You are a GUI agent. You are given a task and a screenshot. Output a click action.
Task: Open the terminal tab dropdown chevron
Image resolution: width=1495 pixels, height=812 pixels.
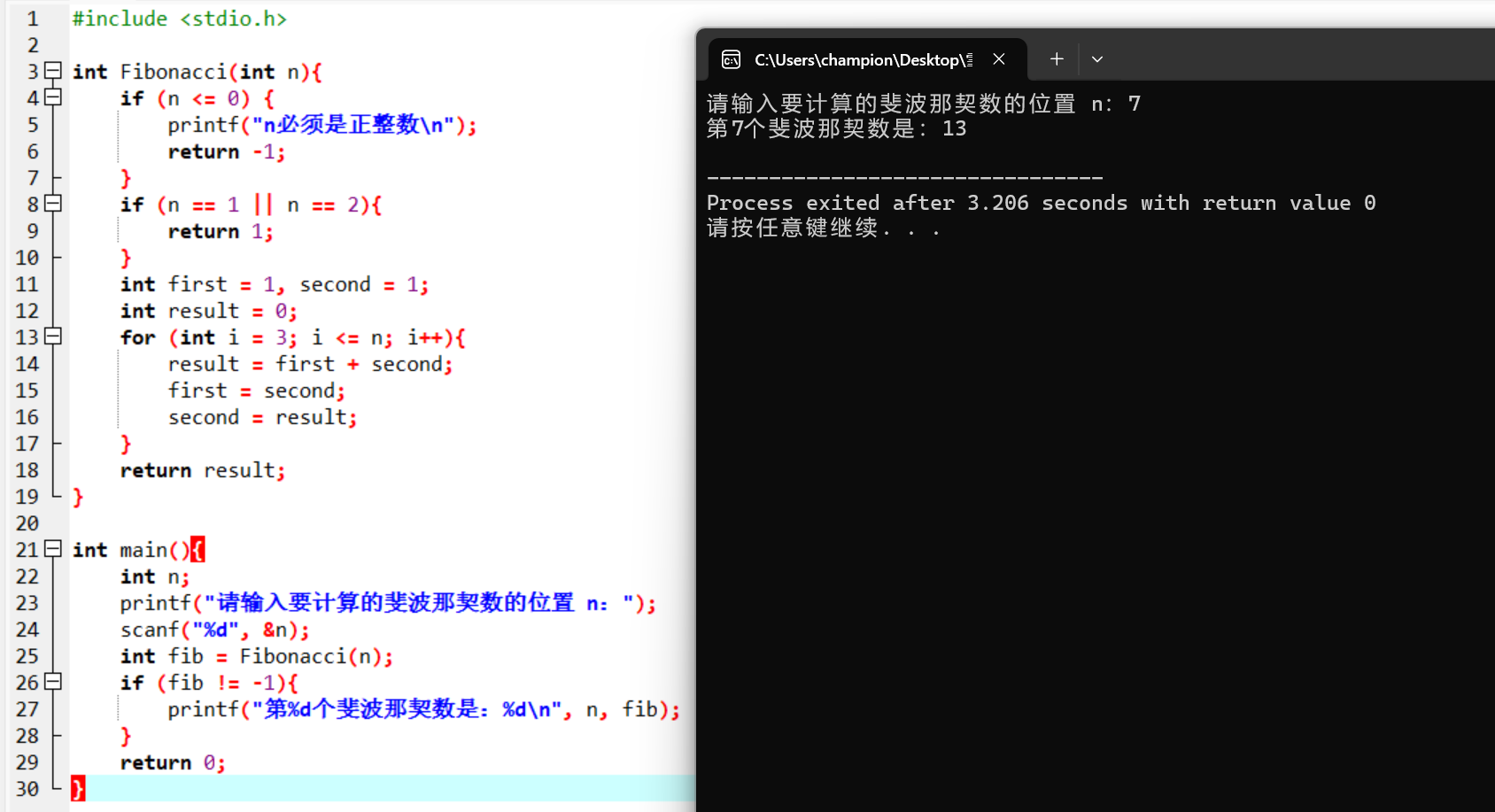1097,59
